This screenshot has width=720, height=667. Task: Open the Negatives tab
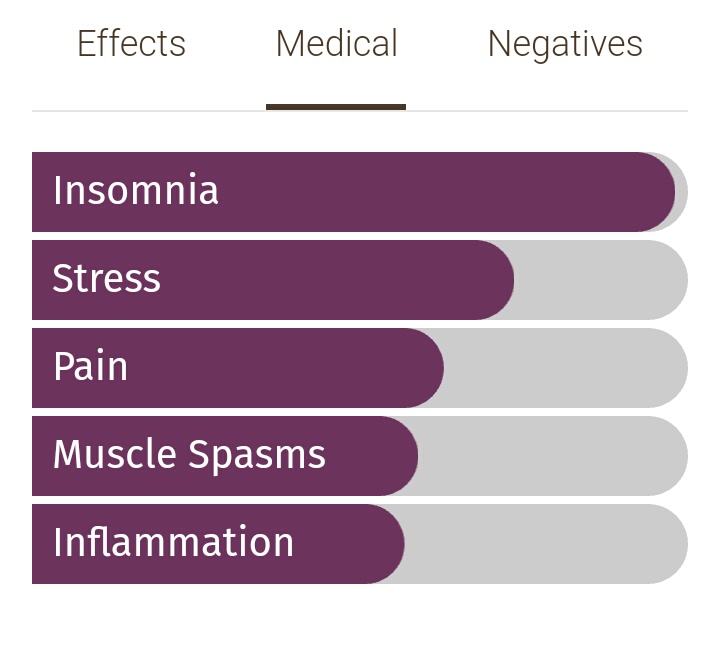pyautogui.click(x=565, y=44)
